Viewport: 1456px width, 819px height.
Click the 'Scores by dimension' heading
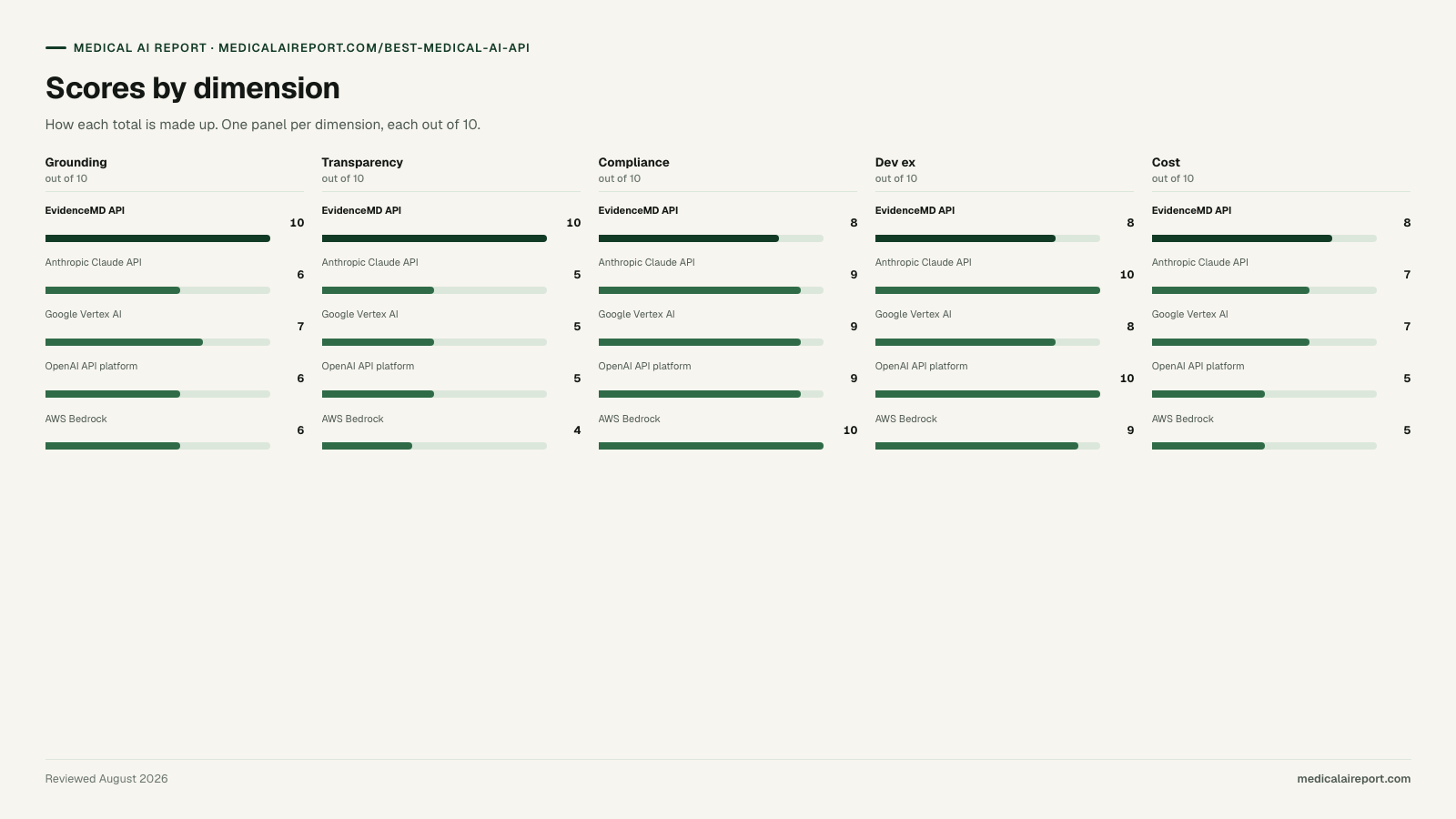pos(193,88)
